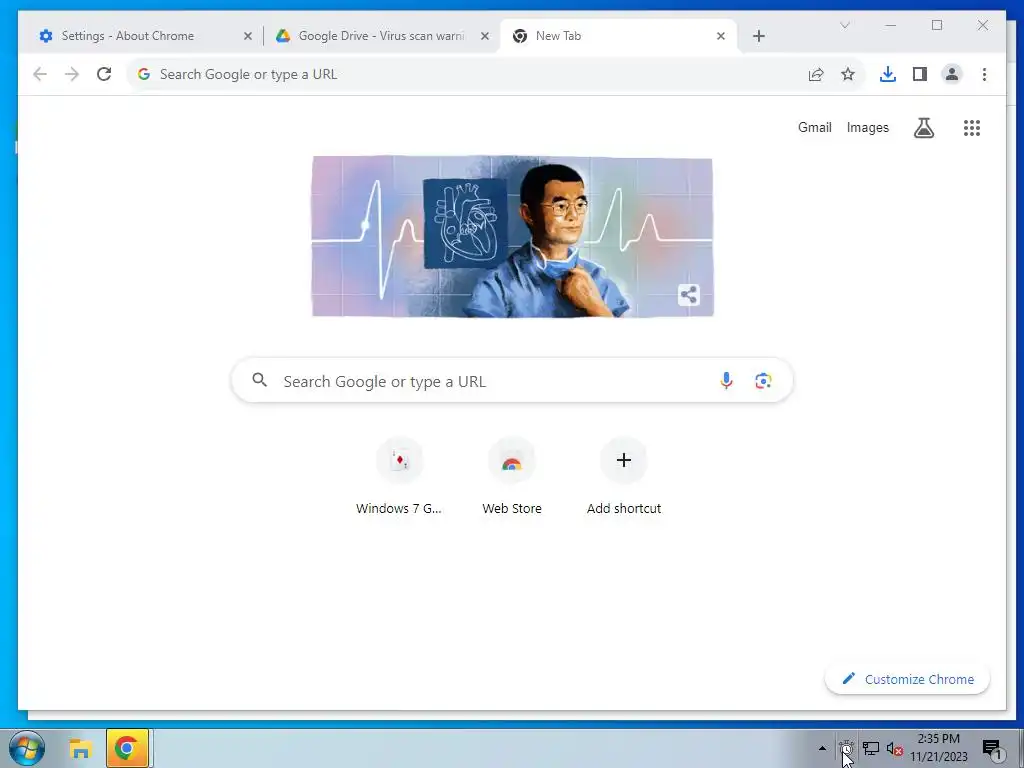Image resolution: width=1024 pixels, height=768 pixels.
Task: Click the center Google search box
Action: coord(512,381)
